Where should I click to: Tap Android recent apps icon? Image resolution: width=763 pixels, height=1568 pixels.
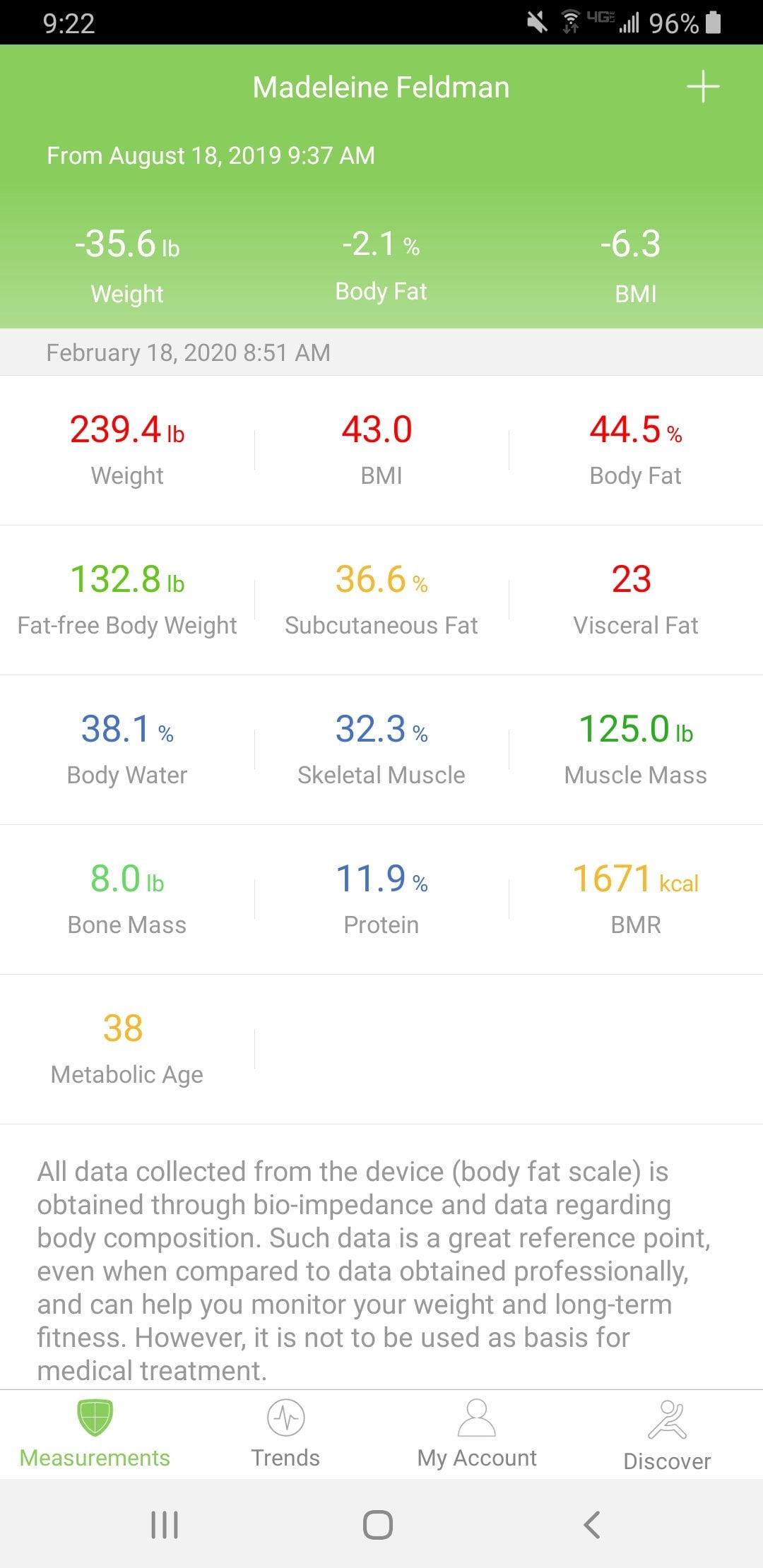[165, 1524]
